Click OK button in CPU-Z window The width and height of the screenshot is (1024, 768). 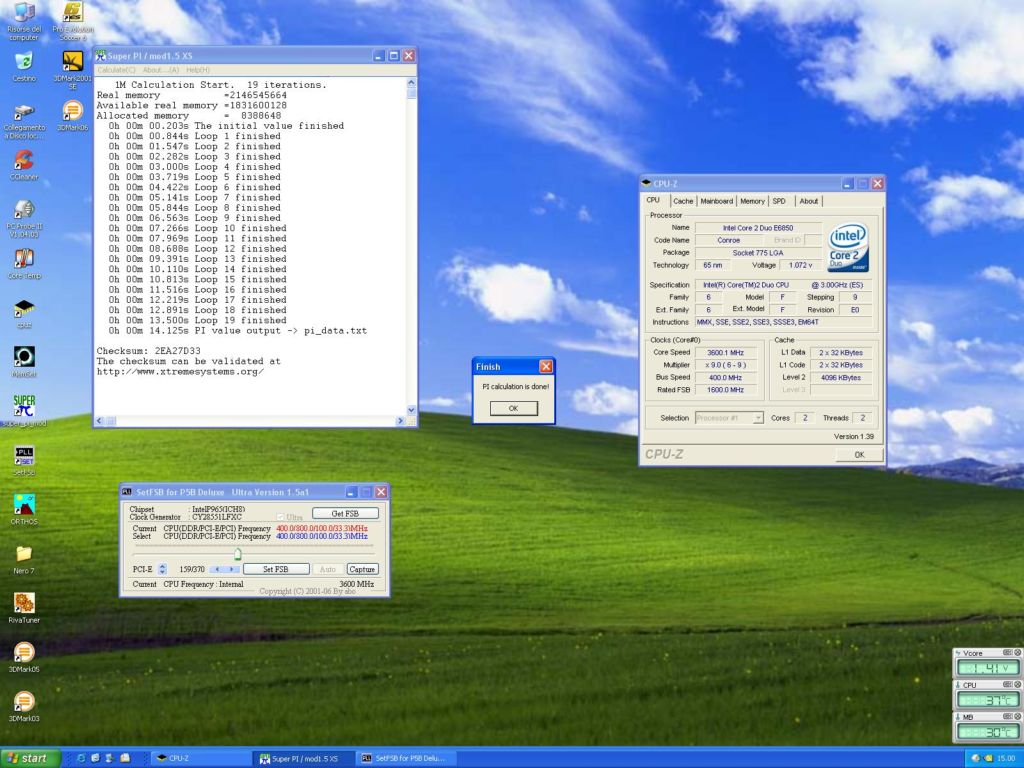(x=859, y=455)
